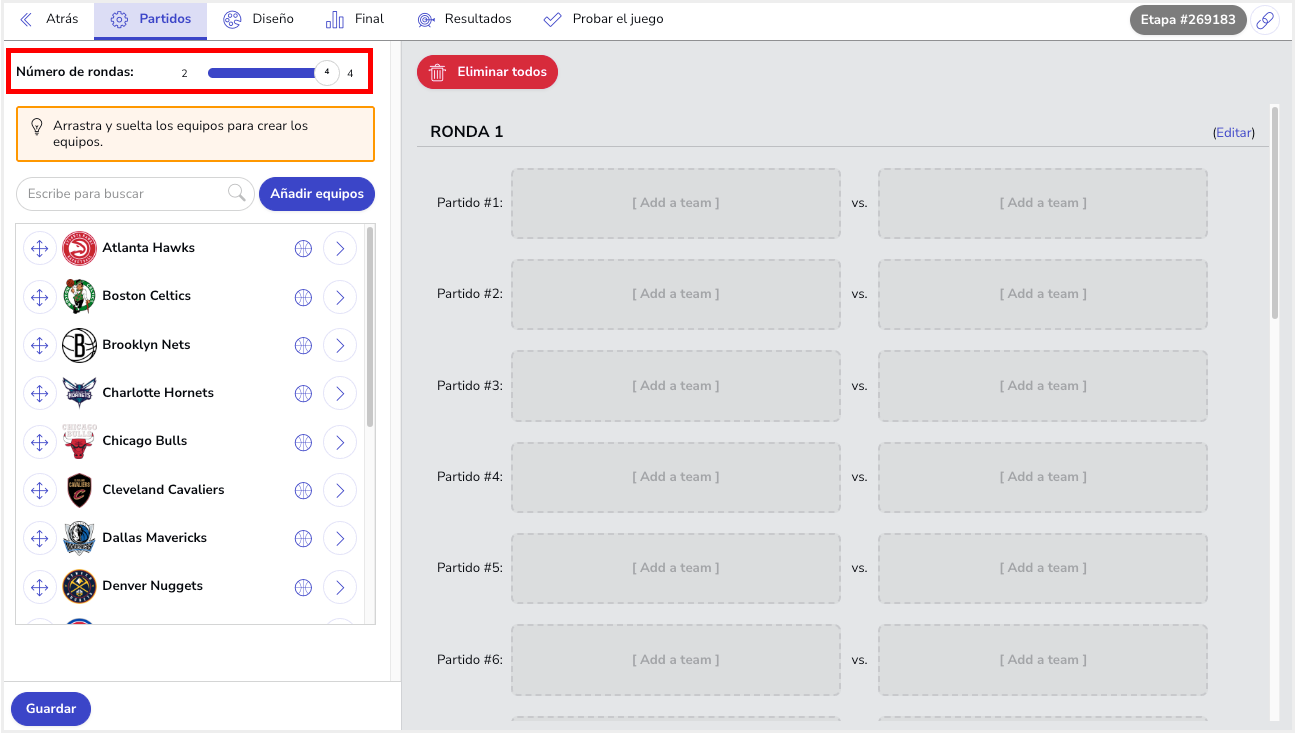Click the drag handle icon for Denver Nuggets

click(40, 586)
